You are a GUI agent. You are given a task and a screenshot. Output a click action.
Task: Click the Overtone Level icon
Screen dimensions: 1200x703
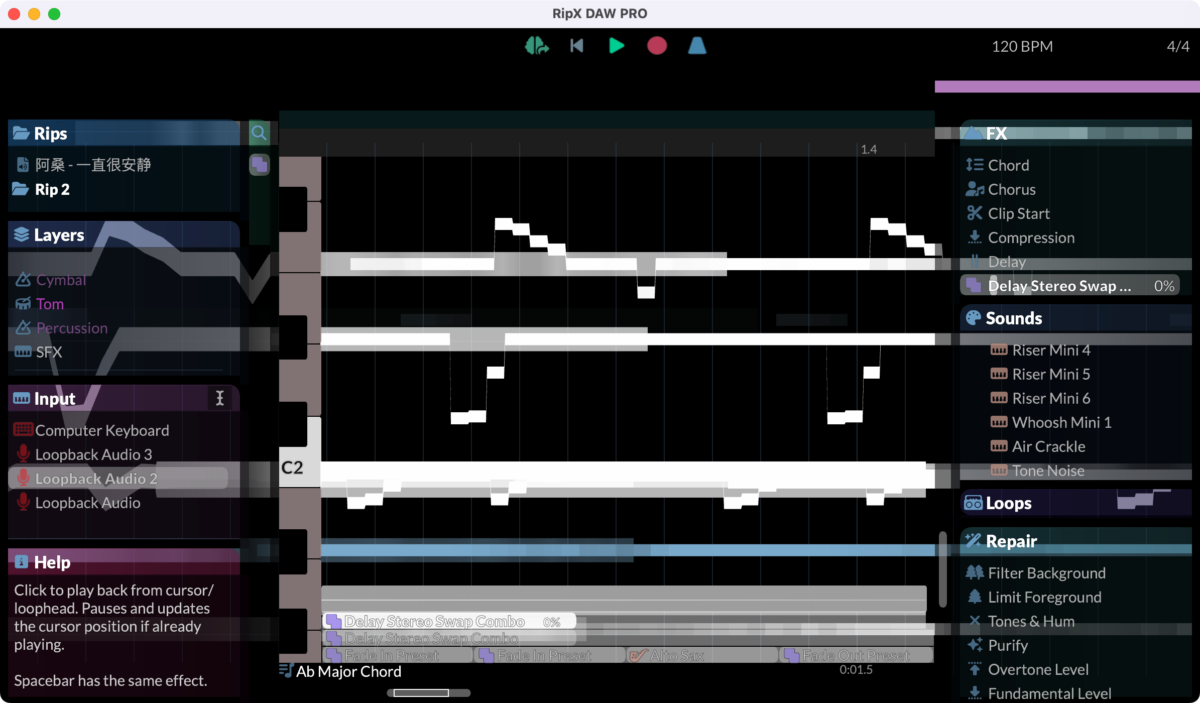pos(975,669)
